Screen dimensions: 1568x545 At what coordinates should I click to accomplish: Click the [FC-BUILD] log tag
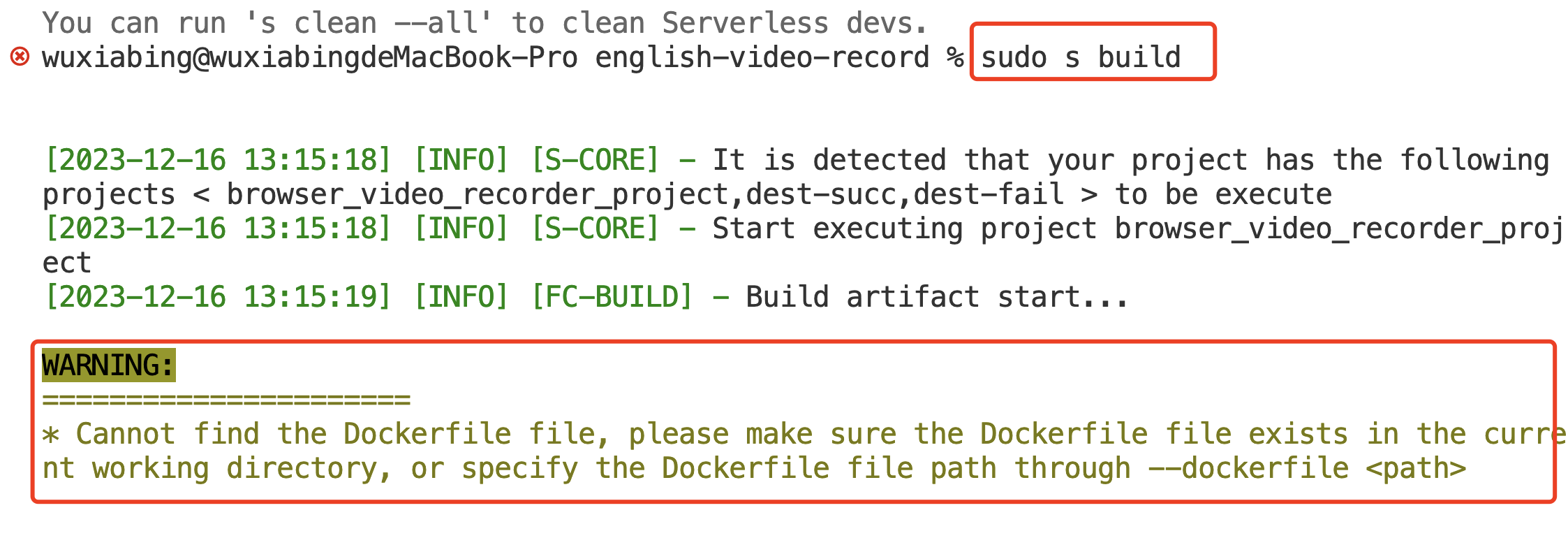coord(612,297)
